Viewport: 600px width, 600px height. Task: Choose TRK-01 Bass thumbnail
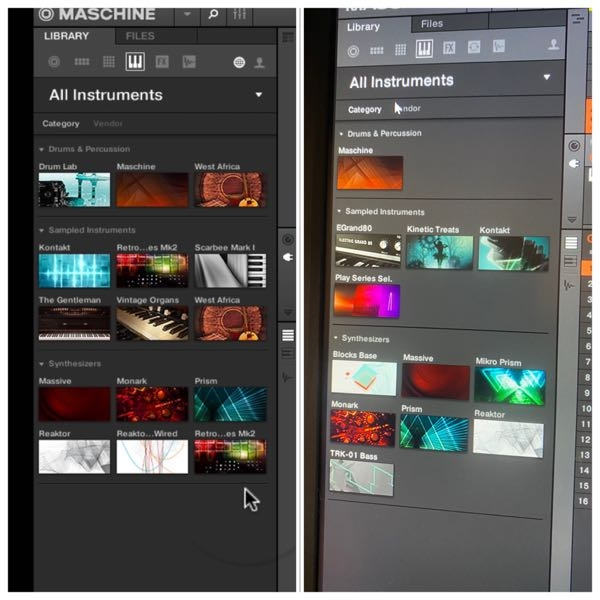pos(362,478)
